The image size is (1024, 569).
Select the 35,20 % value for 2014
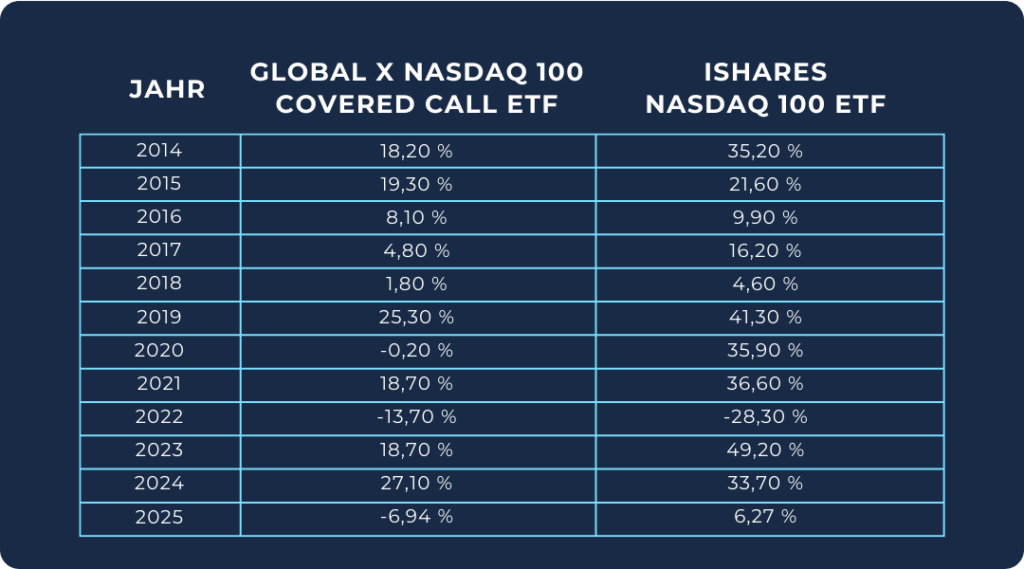pos(768,151)
